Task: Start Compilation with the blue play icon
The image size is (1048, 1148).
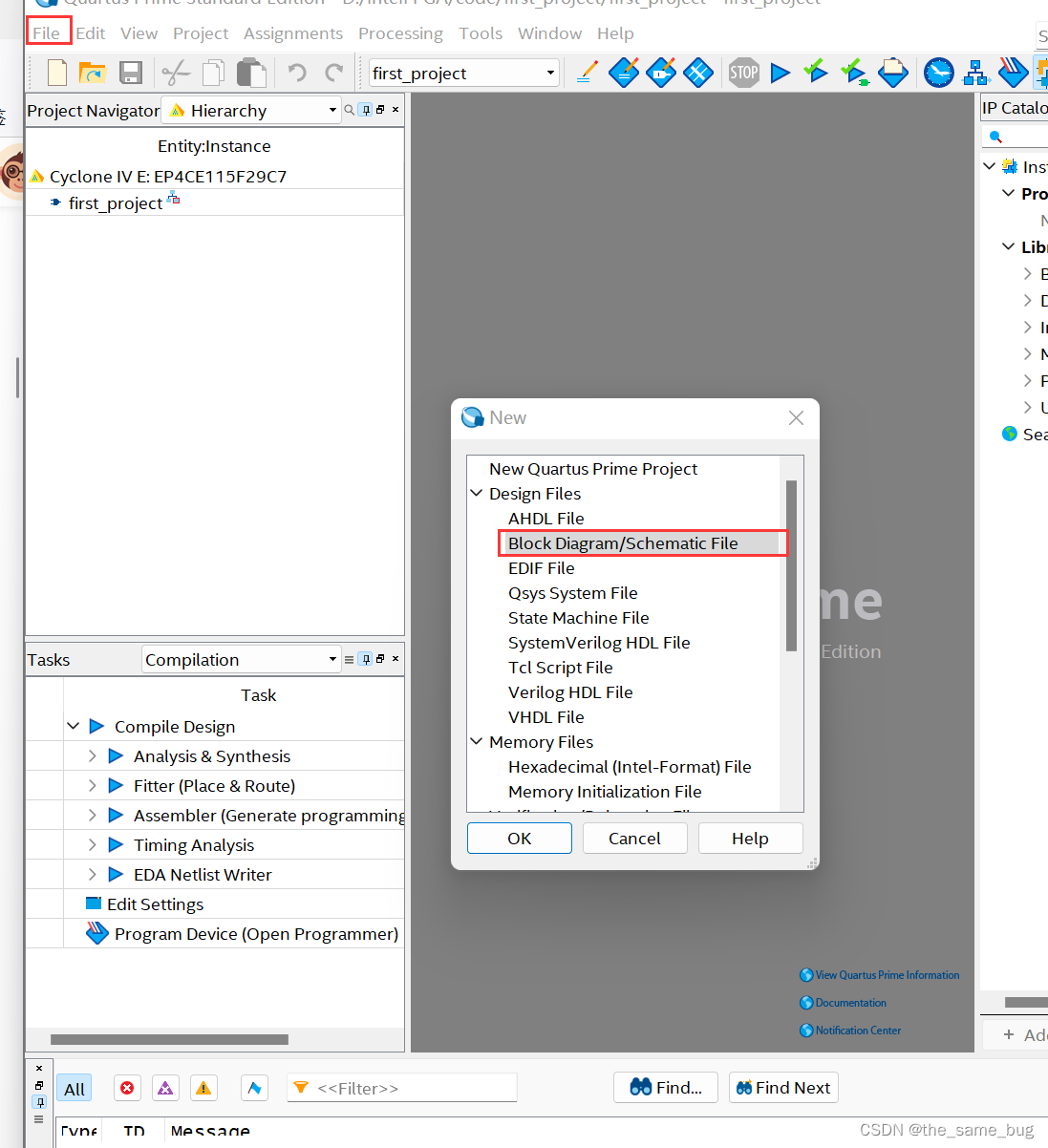Action: 781,73
